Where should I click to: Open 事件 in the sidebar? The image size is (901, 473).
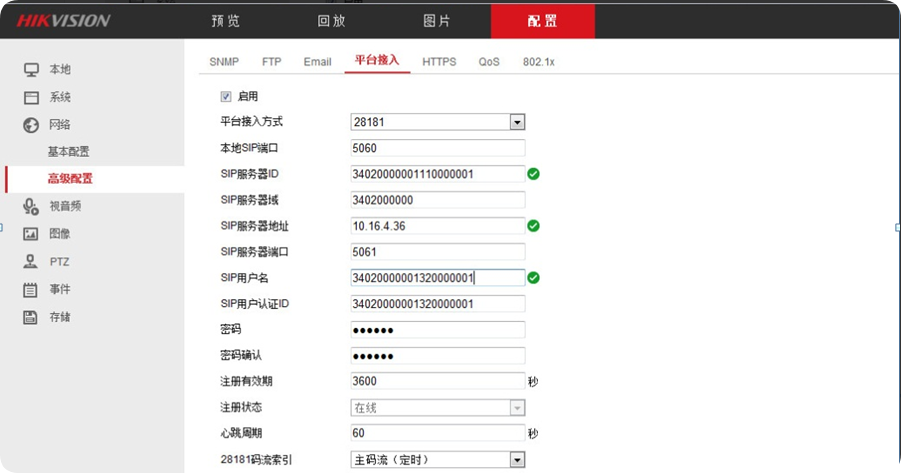[x=60, y=289]
